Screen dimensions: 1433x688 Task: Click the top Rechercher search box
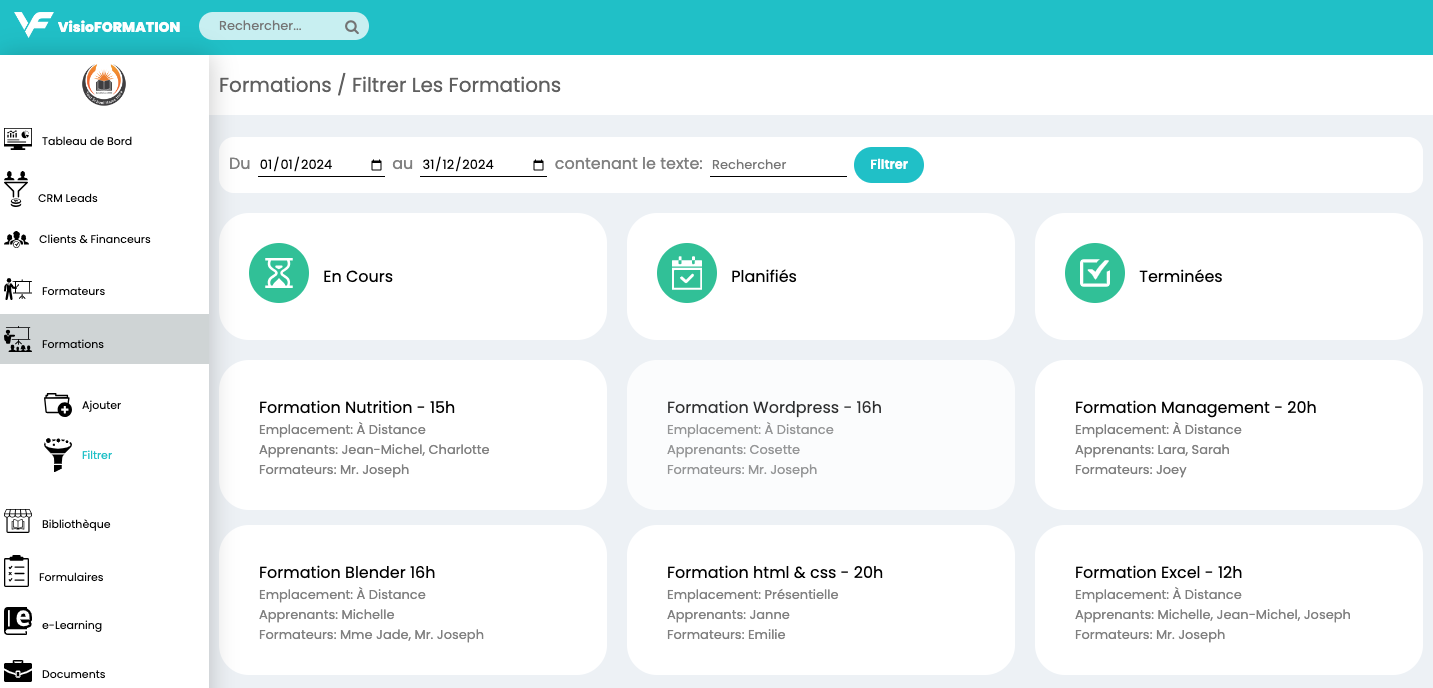point(284,26)
